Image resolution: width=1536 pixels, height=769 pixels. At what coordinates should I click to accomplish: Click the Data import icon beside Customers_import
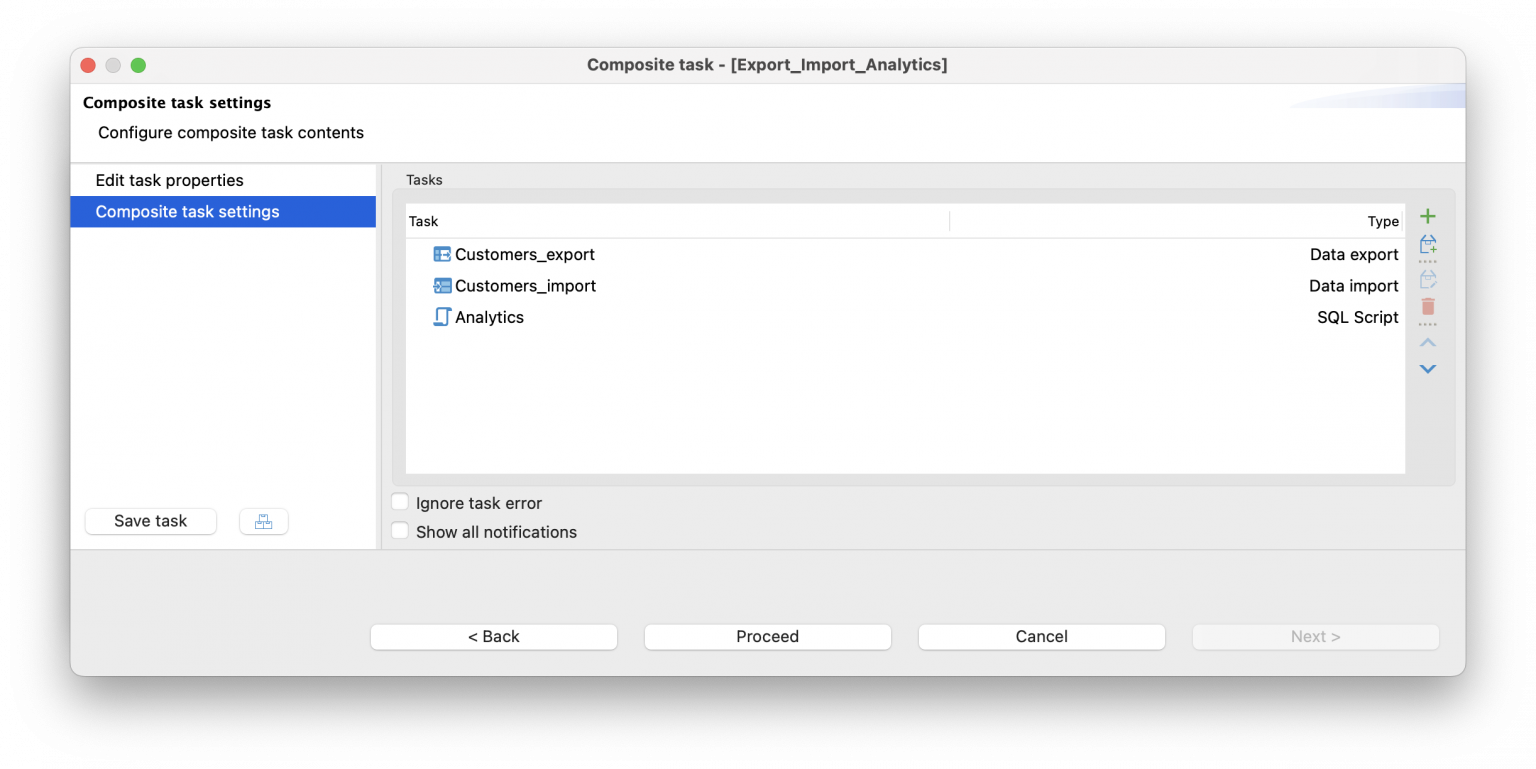coord(441,285)
